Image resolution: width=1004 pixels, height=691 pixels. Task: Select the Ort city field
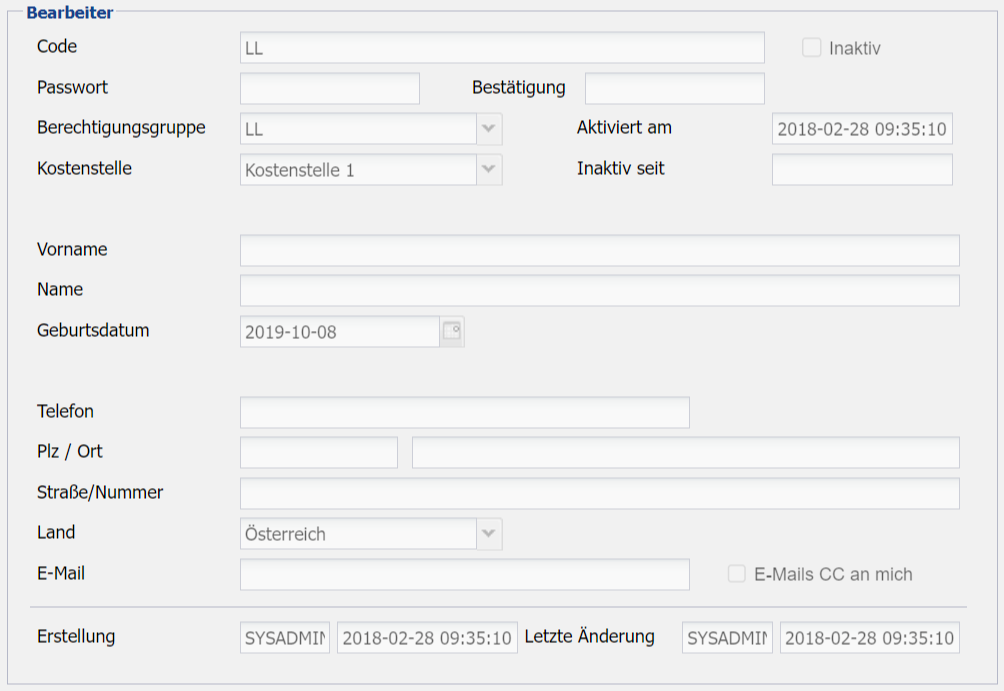[x=685, y=453]
